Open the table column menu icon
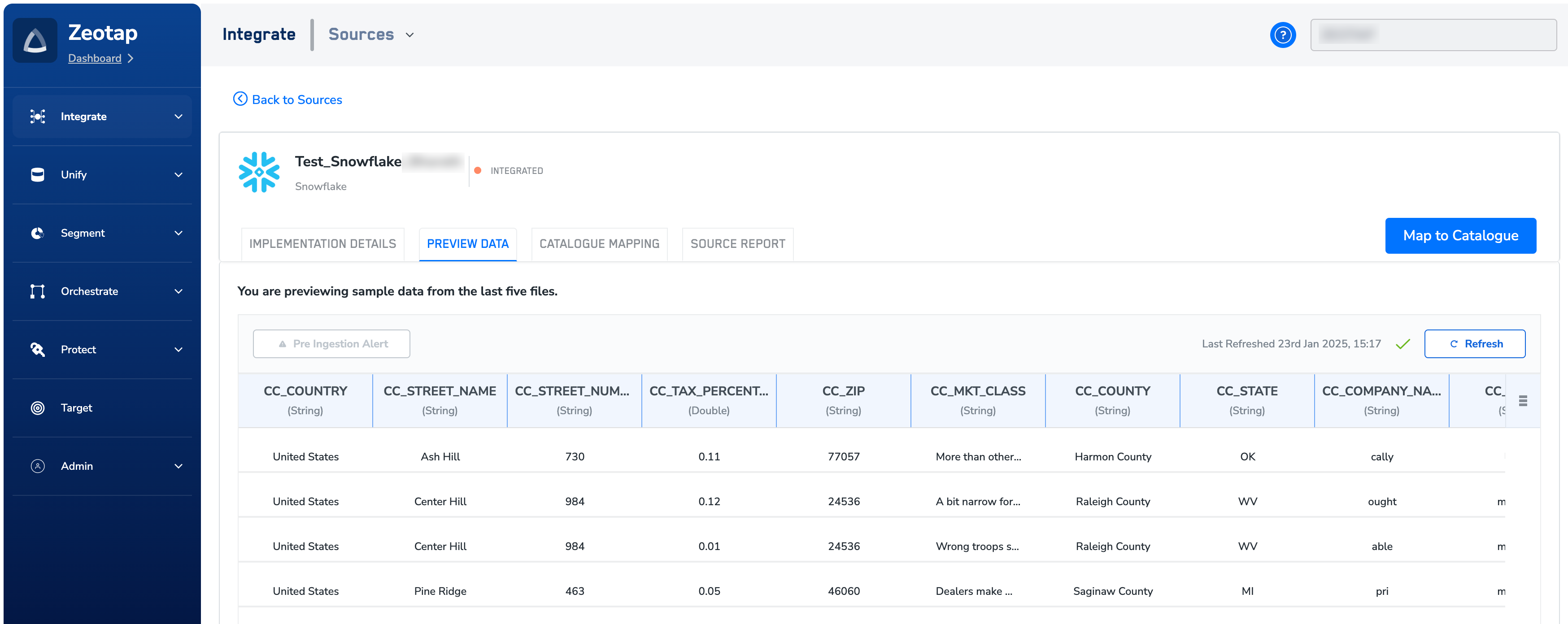The image size is (1568, 624). [x=1523, y=401]
